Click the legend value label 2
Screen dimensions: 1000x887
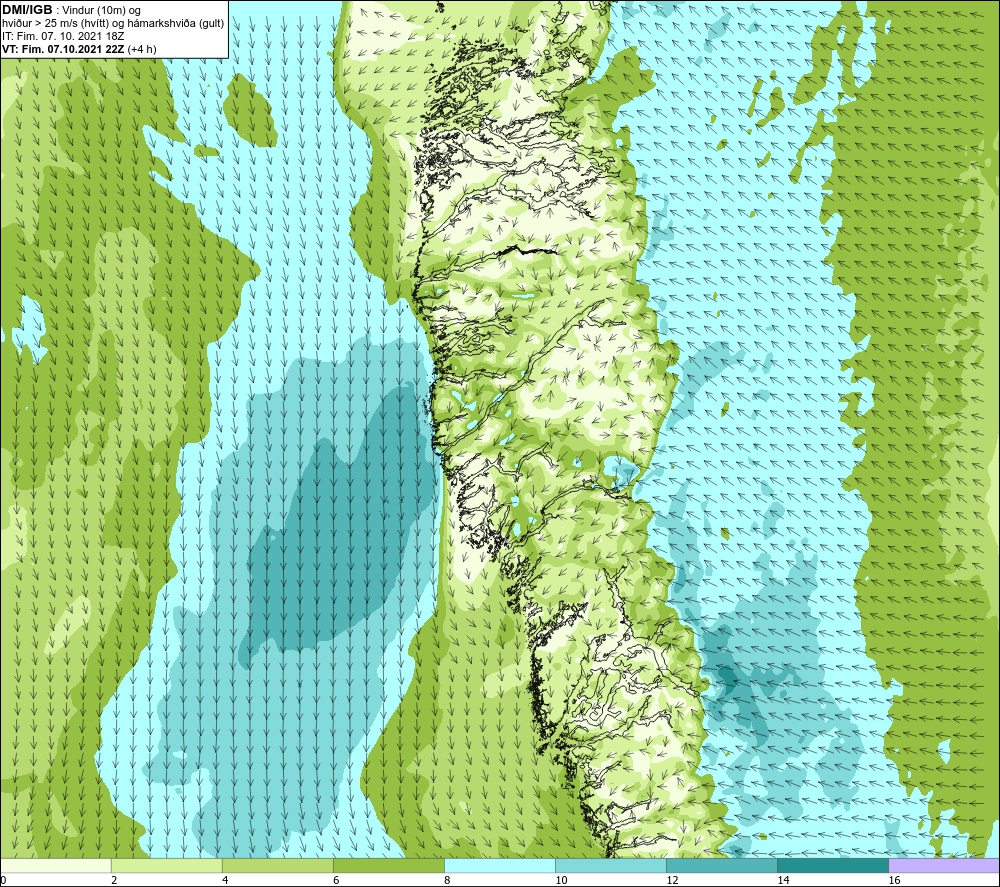pos(114,881)
